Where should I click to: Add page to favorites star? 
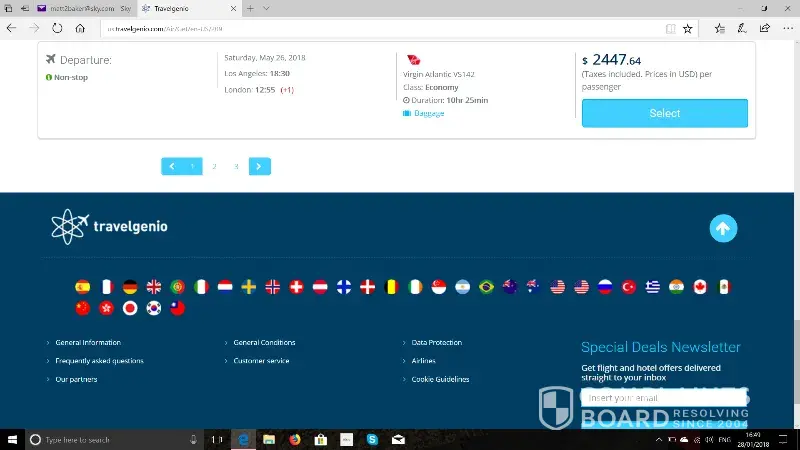(688, 29)
